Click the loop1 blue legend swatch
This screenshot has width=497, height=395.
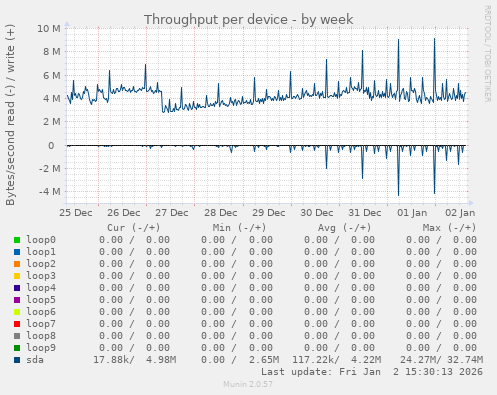click(17, 252)
